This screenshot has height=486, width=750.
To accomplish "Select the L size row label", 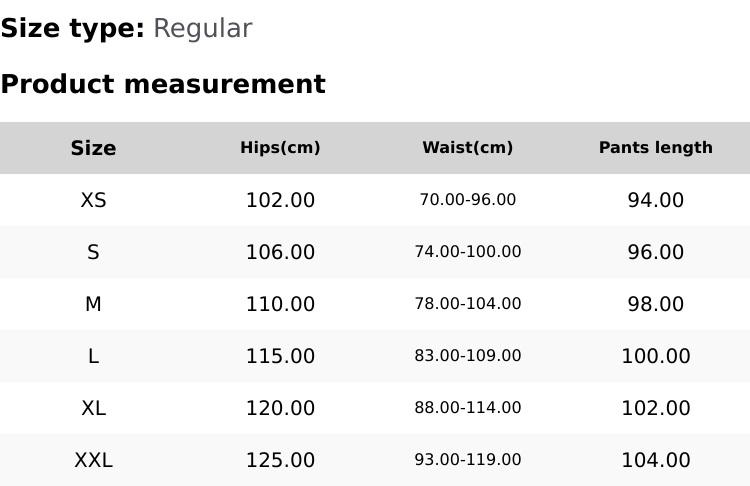I will 93,356.
